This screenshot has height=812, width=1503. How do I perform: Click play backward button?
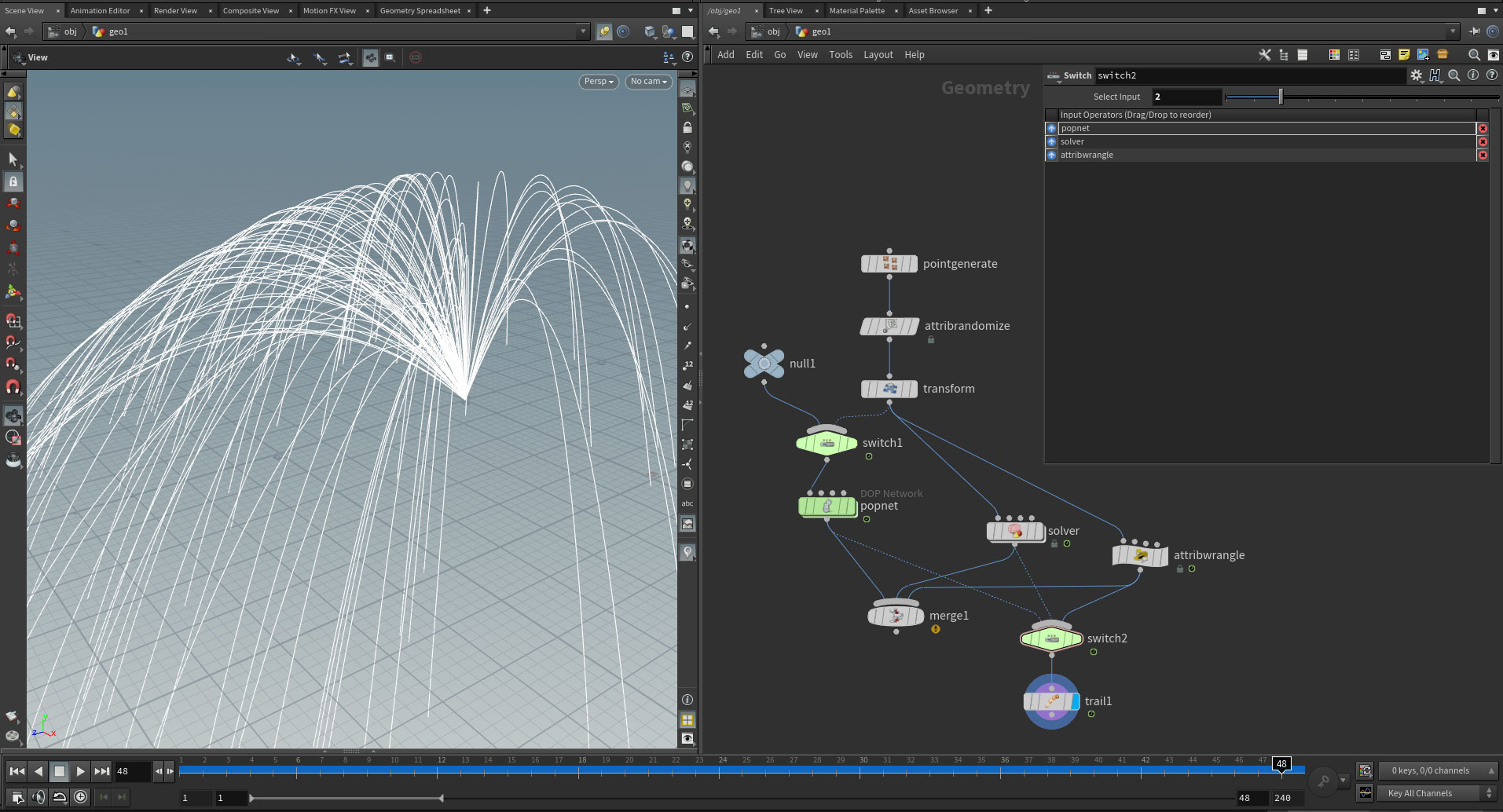[x=38, y=772]
